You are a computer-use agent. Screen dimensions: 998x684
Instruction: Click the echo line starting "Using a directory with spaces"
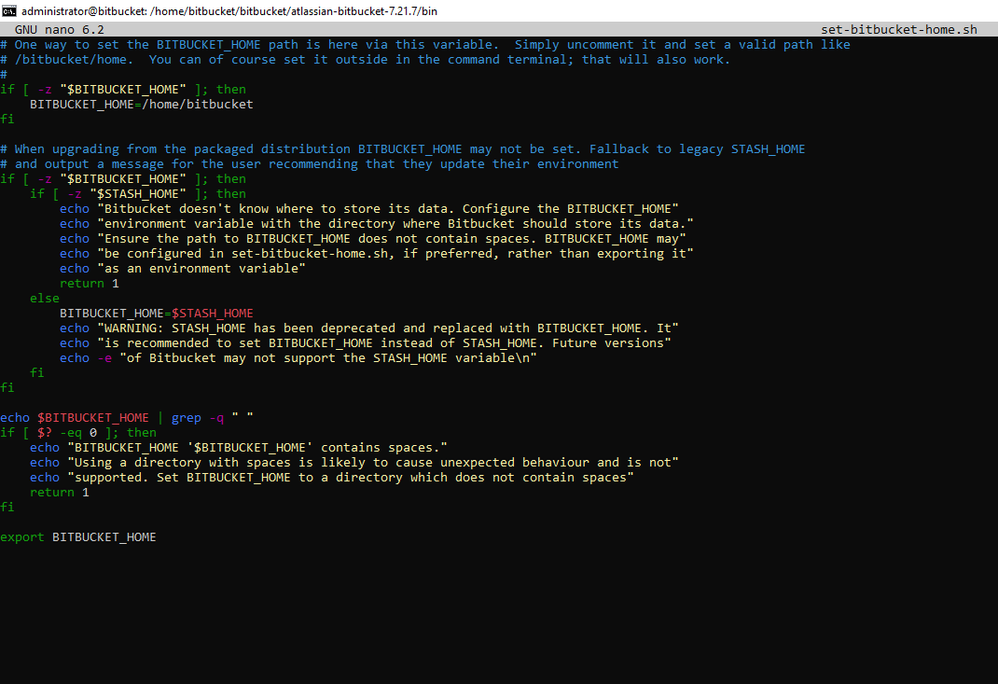354,463
